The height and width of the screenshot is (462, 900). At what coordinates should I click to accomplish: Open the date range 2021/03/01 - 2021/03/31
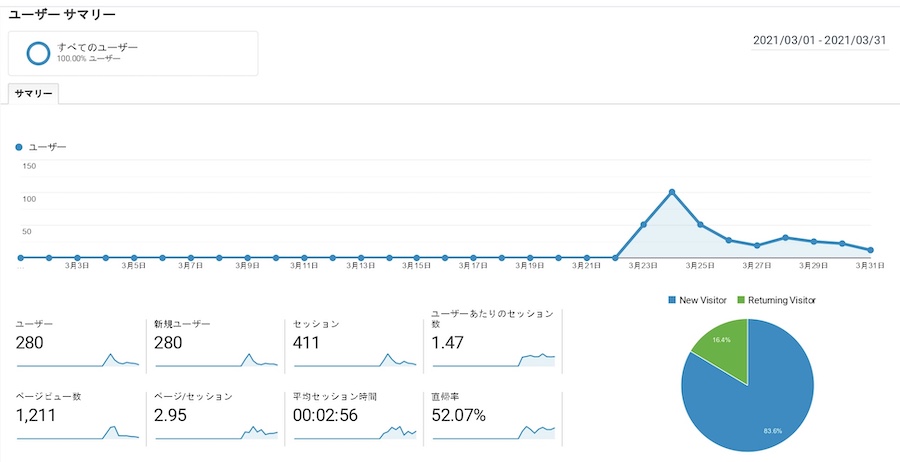click(x=820, y=41)
